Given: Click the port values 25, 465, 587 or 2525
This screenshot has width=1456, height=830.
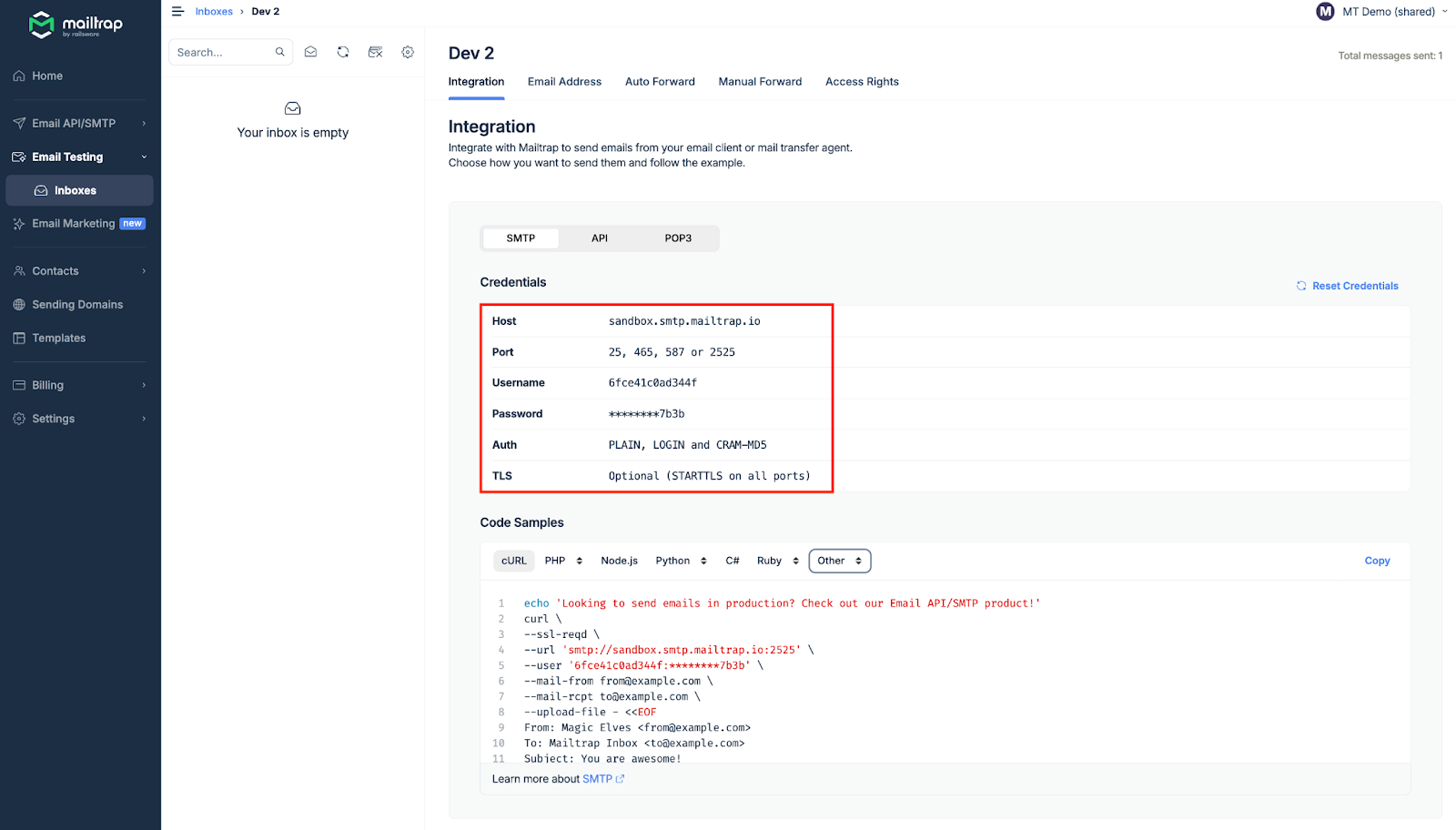Looking at the screenshot, I should (x=672, y=352).
